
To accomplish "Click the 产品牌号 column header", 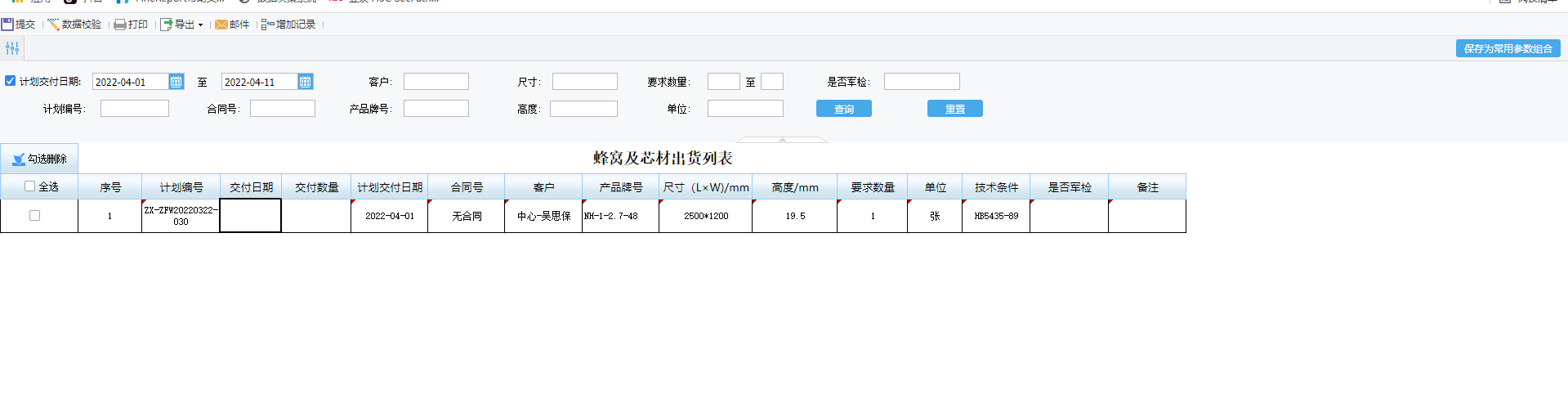I will [x=621, y=187].
